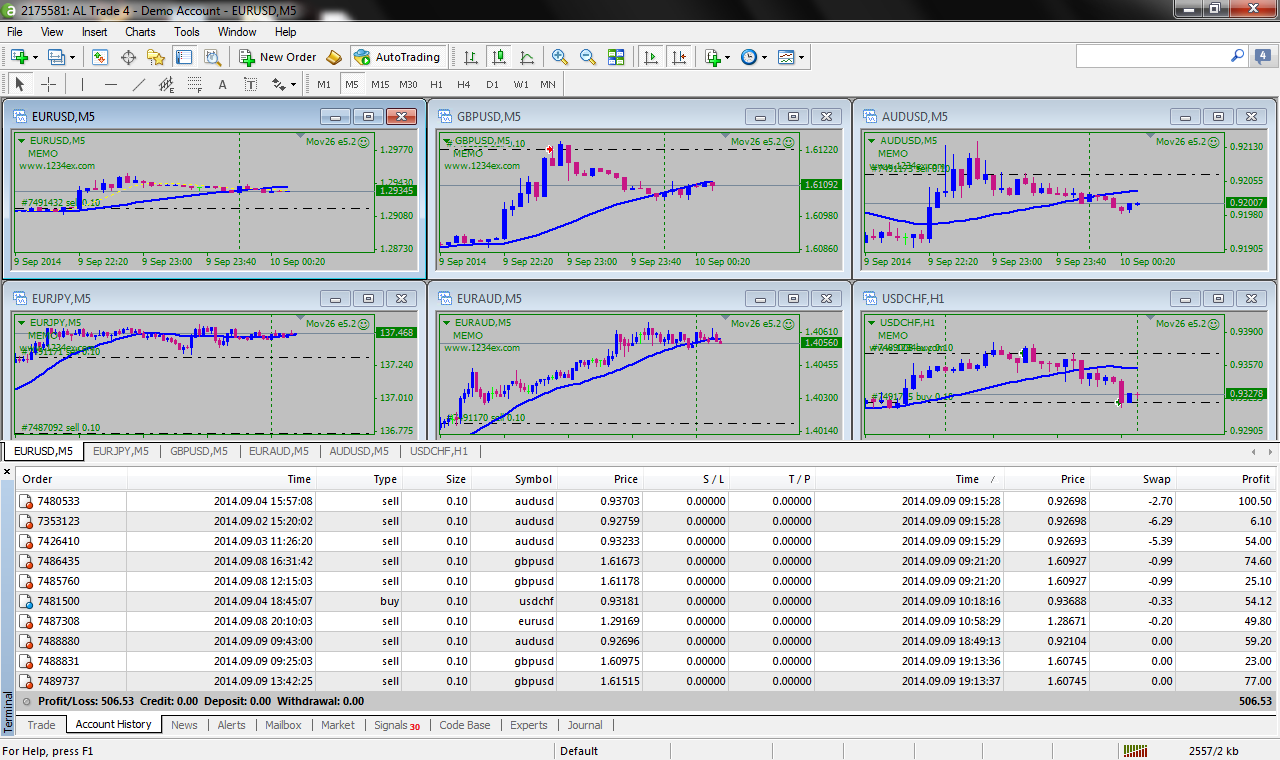This screenshot has width=1280, height=760.
Task: Switch to the MN timeframe
Action: pyautogui.click(x=548, y=84)
